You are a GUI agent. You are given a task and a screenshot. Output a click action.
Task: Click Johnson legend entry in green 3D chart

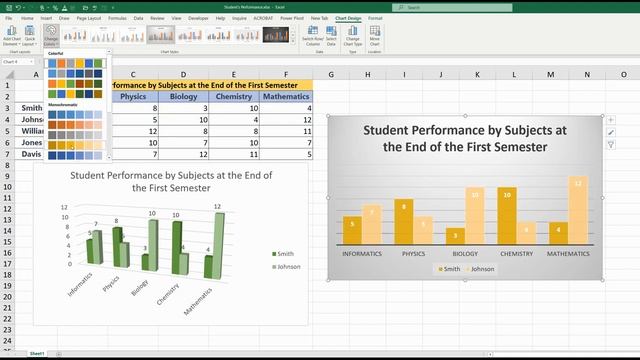(286, 267)
